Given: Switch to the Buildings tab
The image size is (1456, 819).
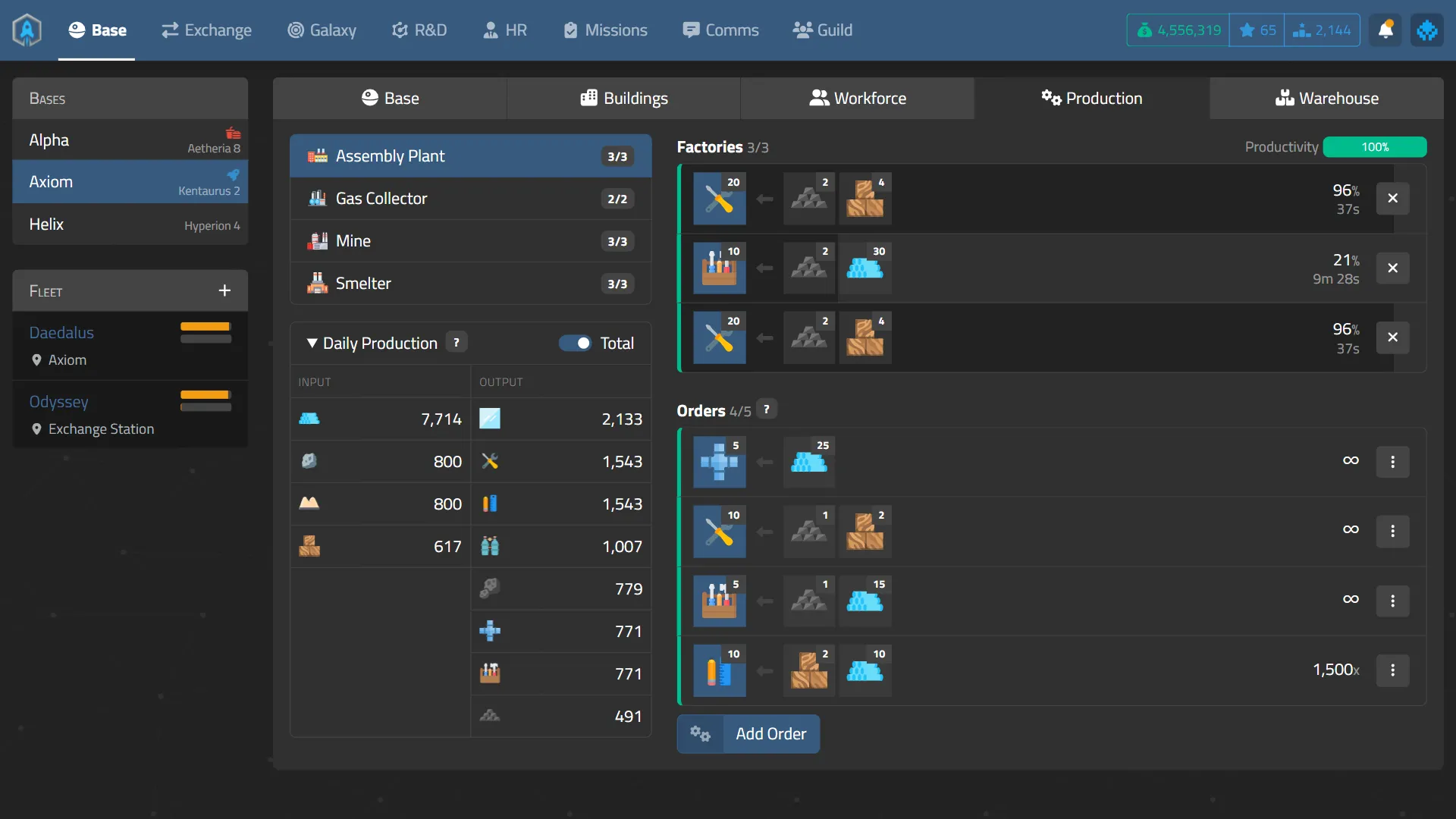Looking at the screenshot, I should pyautogui.click(x=623, y=99).
